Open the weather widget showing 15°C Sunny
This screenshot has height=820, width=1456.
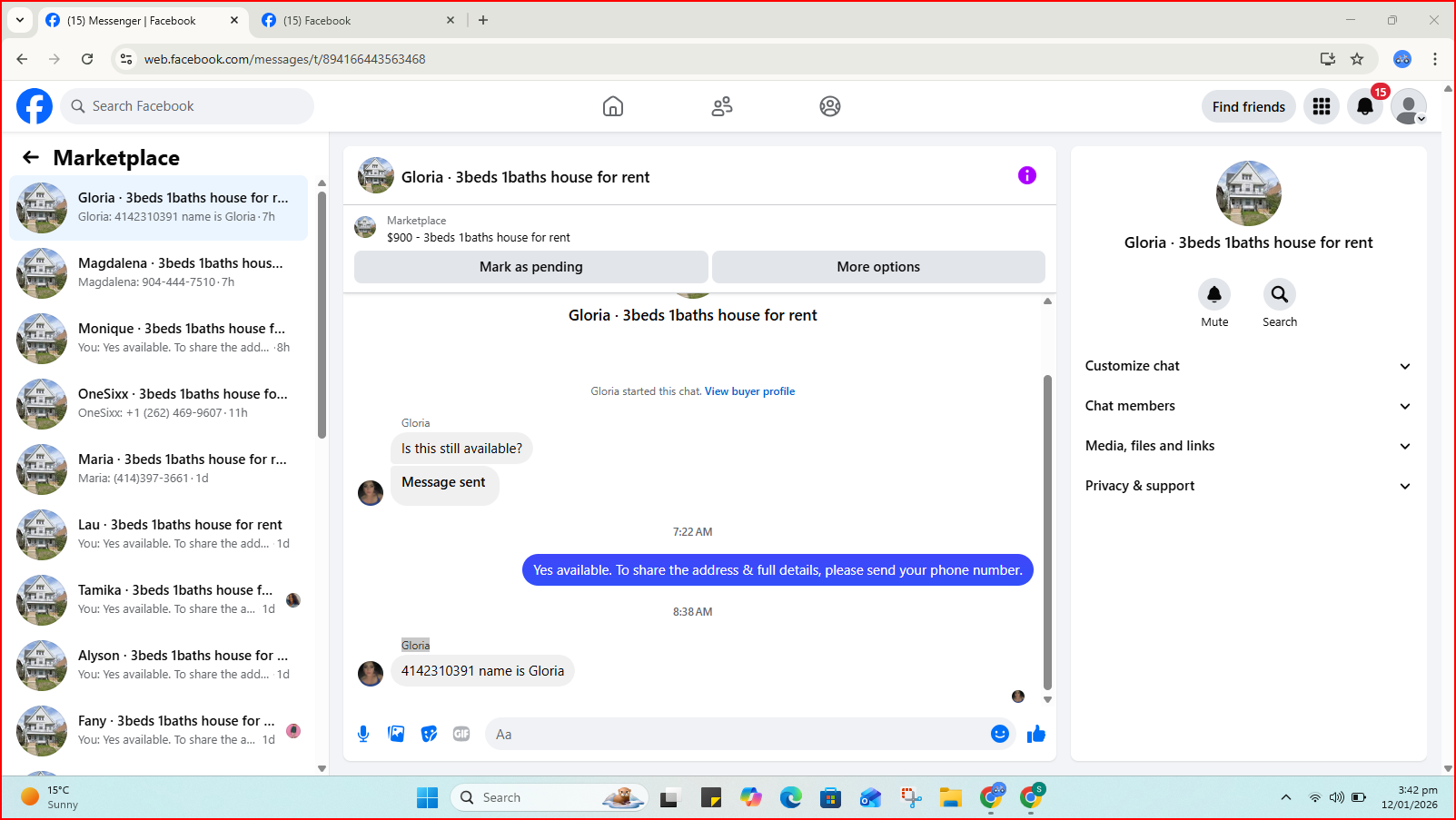pyautogui.click(x=50, y=797)
